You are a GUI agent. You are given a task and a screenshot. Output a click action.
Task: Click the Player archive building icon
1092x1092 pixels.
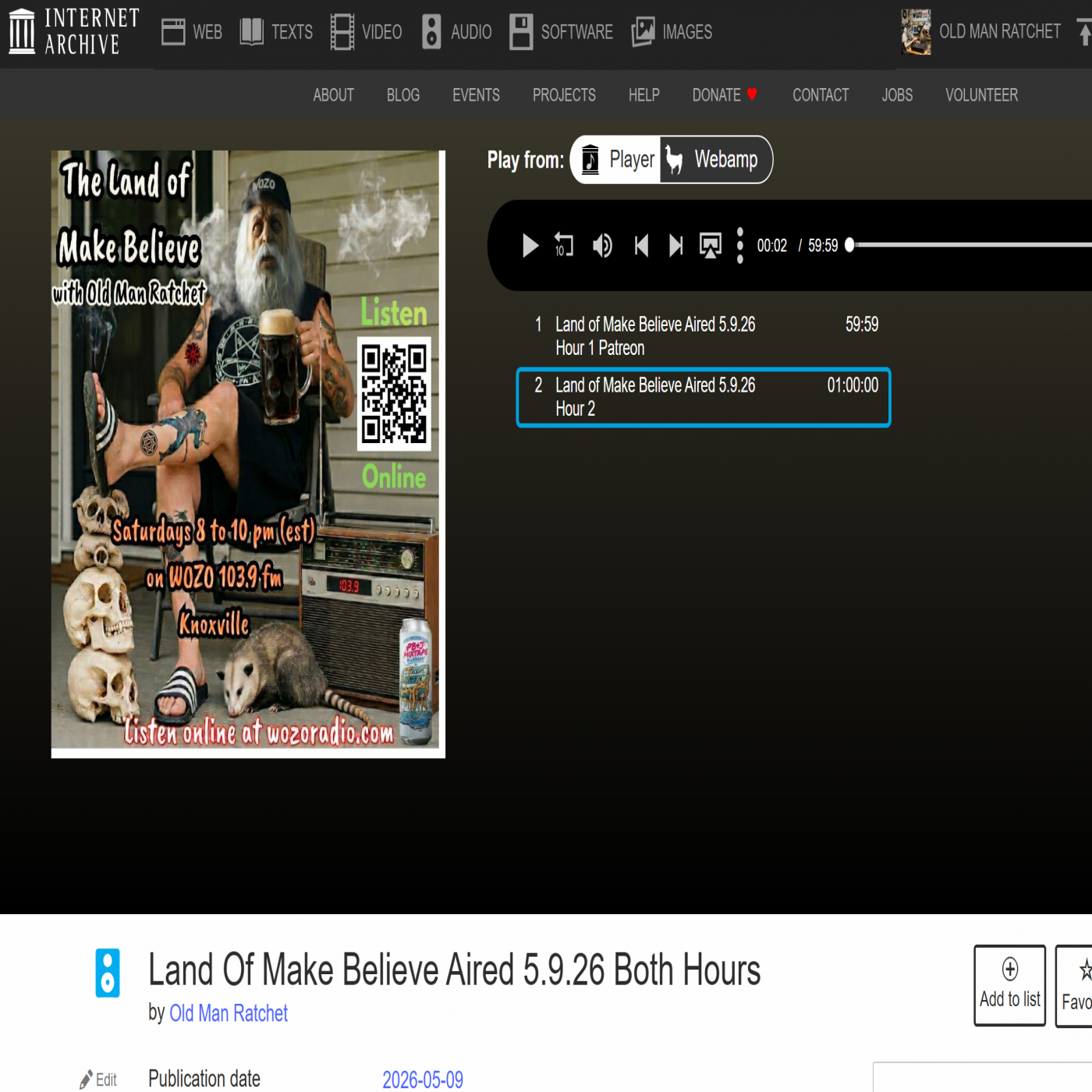(x=590, y=160)
